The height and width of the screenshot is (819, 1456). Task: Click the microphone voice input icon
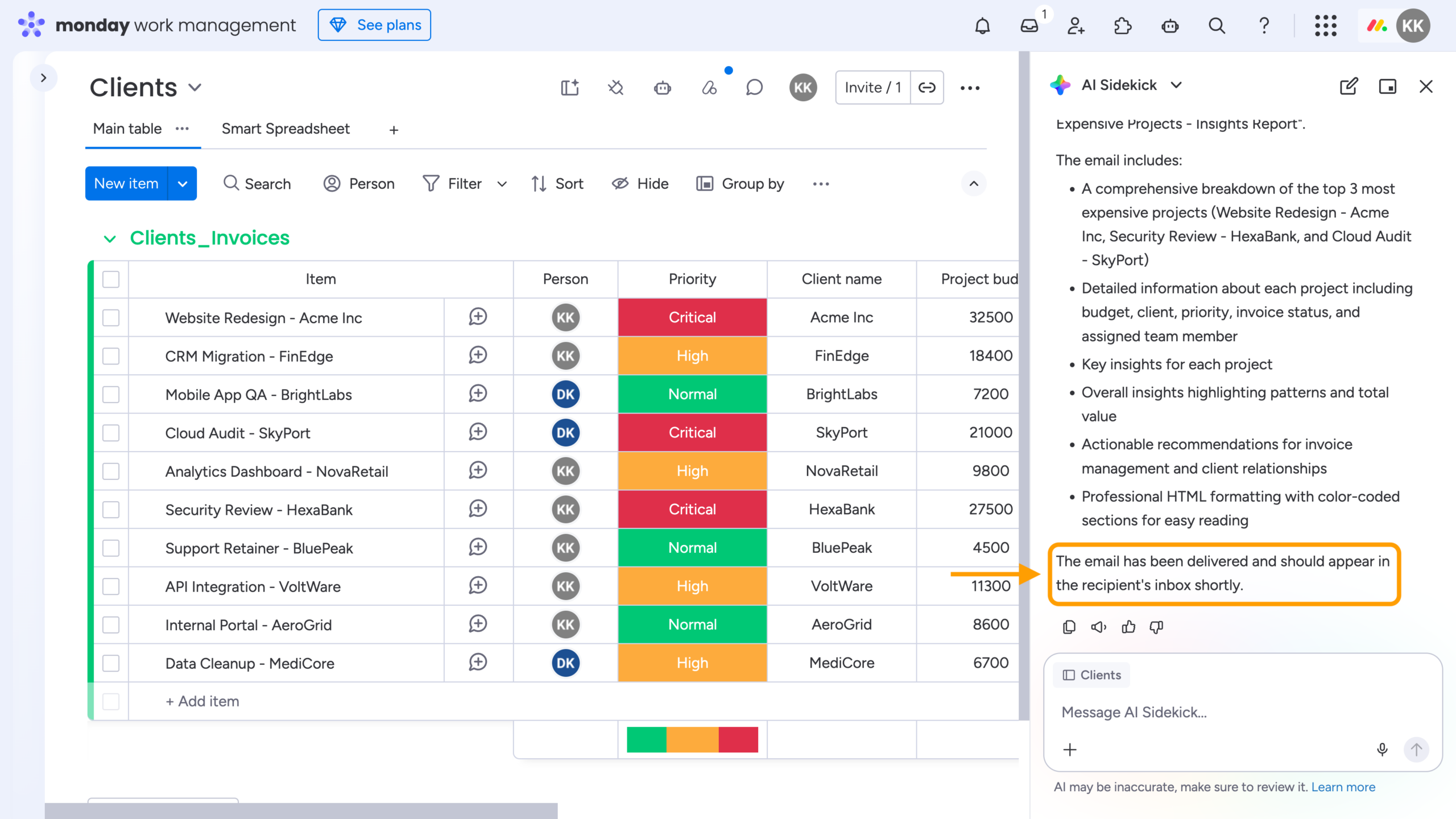(1382, 750)
